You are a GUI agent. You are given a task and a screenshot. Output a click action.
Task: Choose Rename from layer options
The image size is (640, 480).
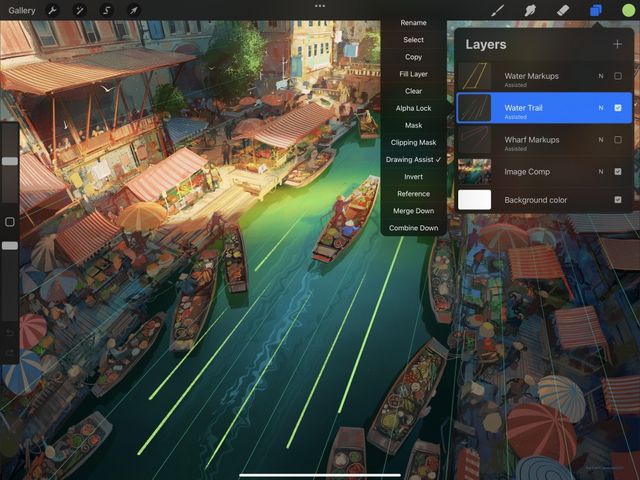pyautogui.click(x=413, y=23)
